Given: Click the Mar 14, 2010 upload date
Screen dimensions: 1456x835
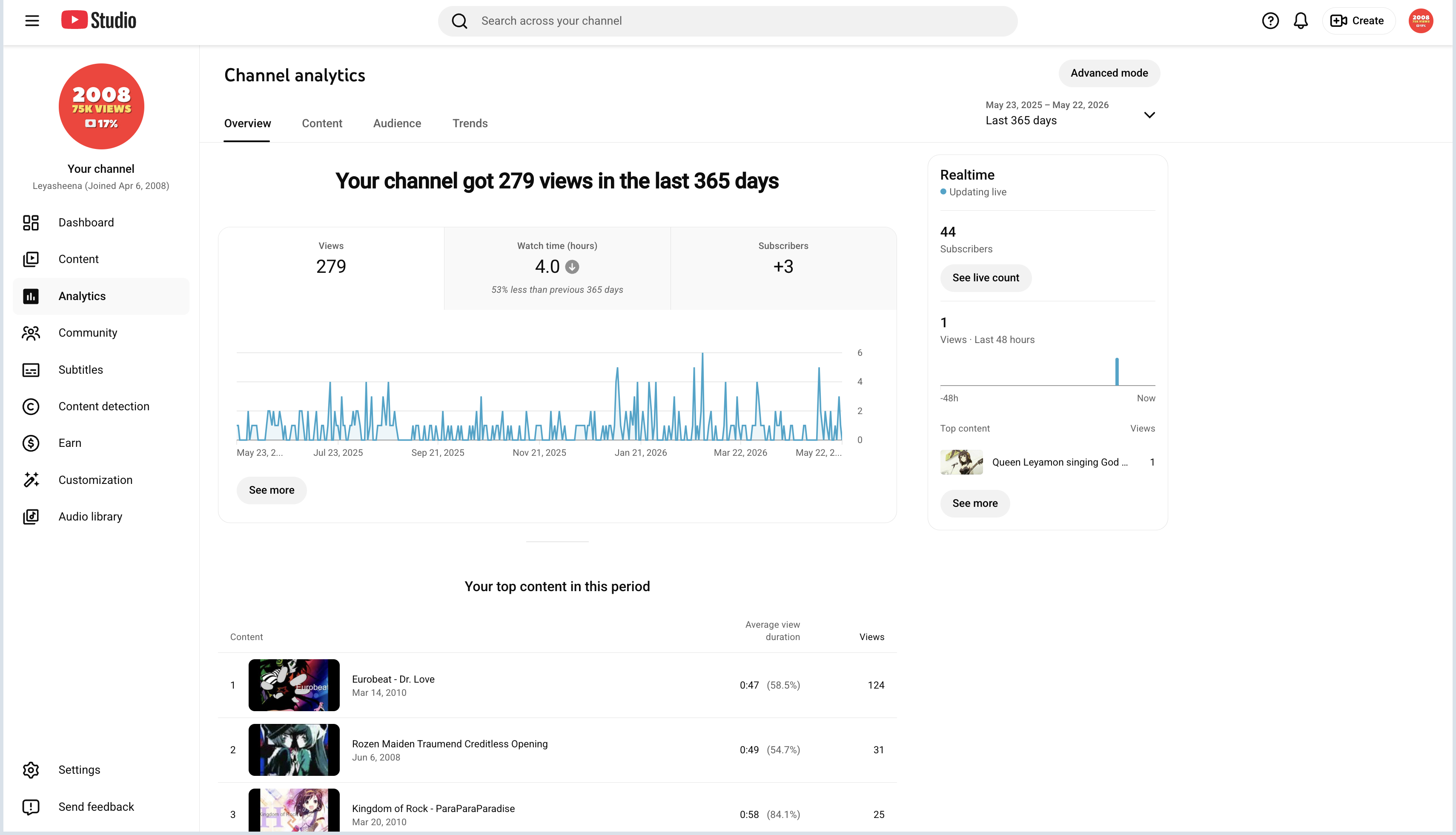Looking at the screenshot, I should coord(379,693).
